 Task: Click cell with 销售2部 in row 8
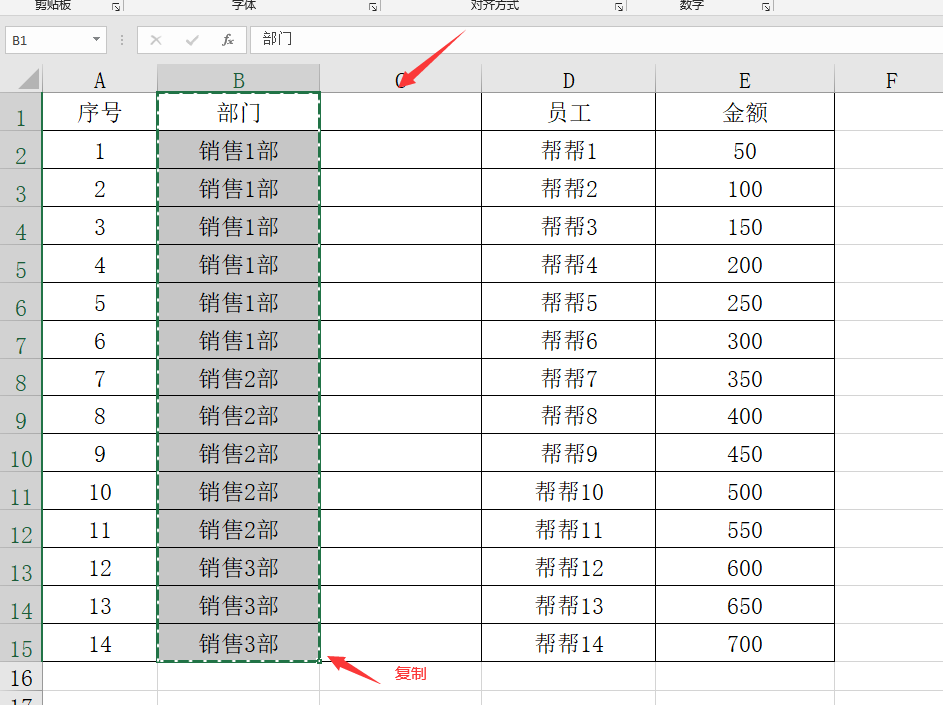pos(238,377)
